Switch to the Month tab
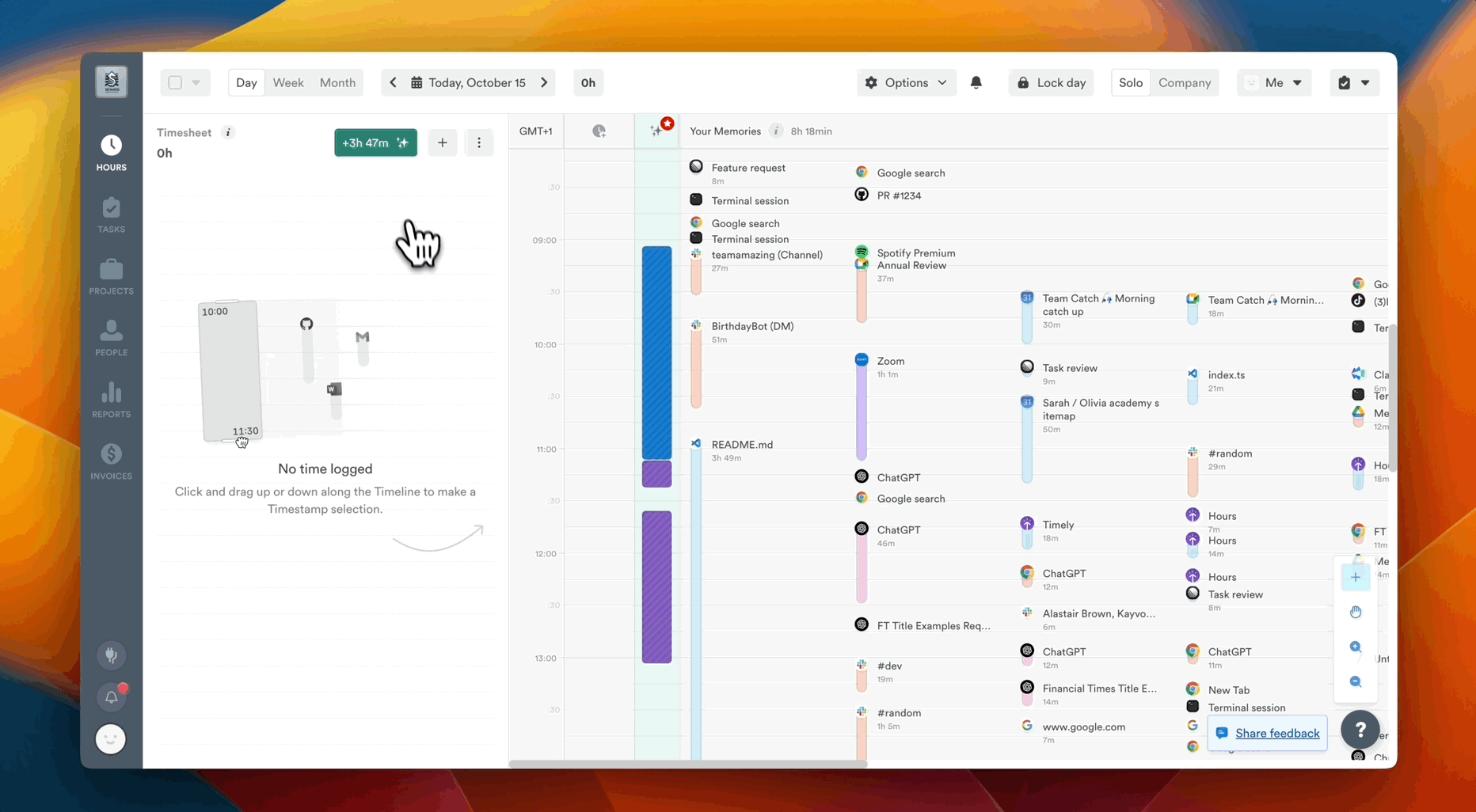 (x=337, y=82)
